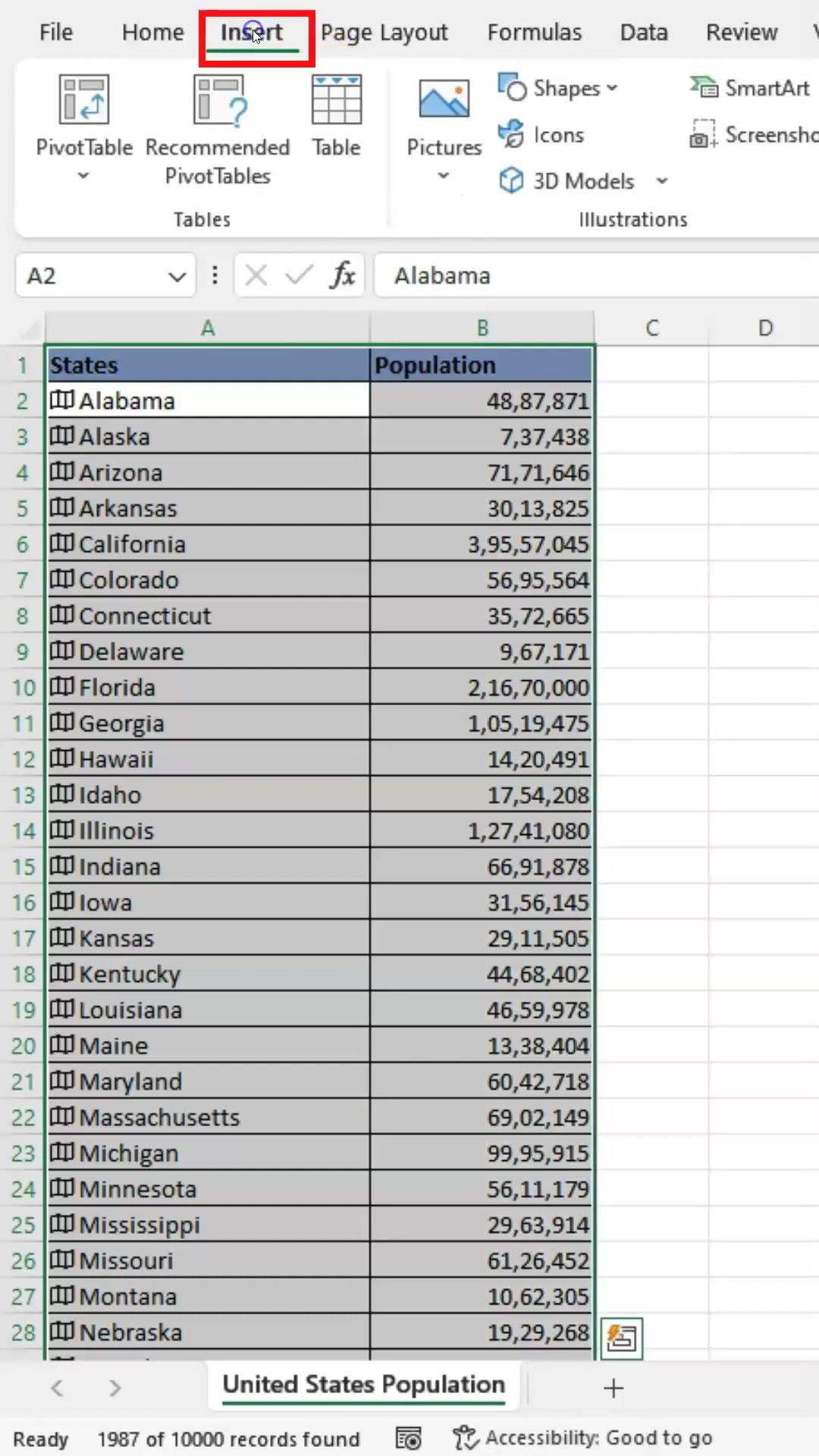Click the PivotTable icon
This screenshot has height=1456, width=819.
[84, 100]
